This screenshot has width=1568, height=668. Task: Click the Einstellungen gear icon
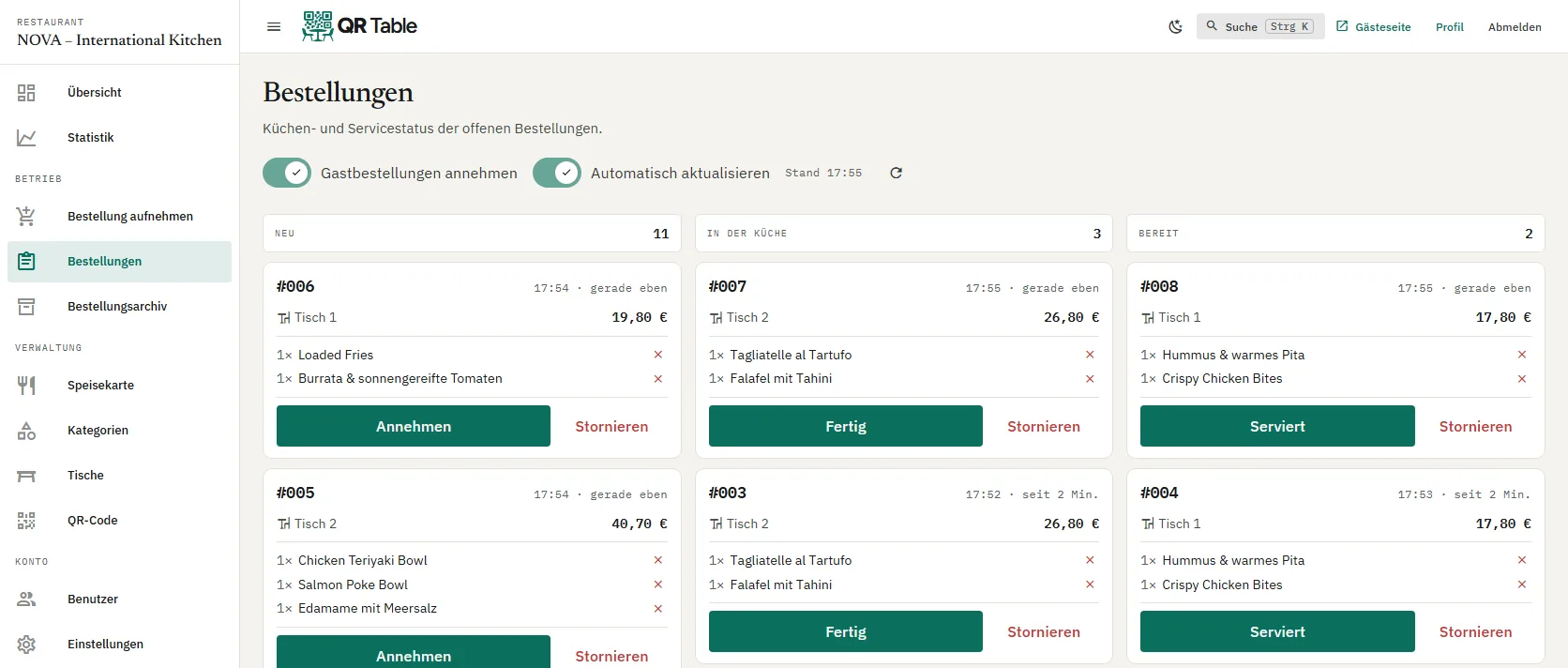pos(26,644)
